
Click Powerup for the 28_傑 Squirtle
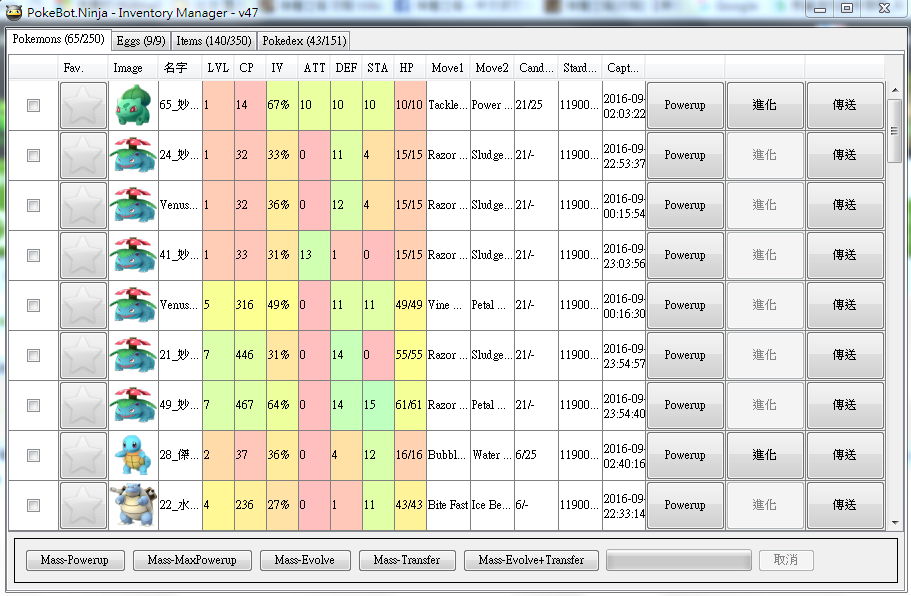[x=685, y=455]
